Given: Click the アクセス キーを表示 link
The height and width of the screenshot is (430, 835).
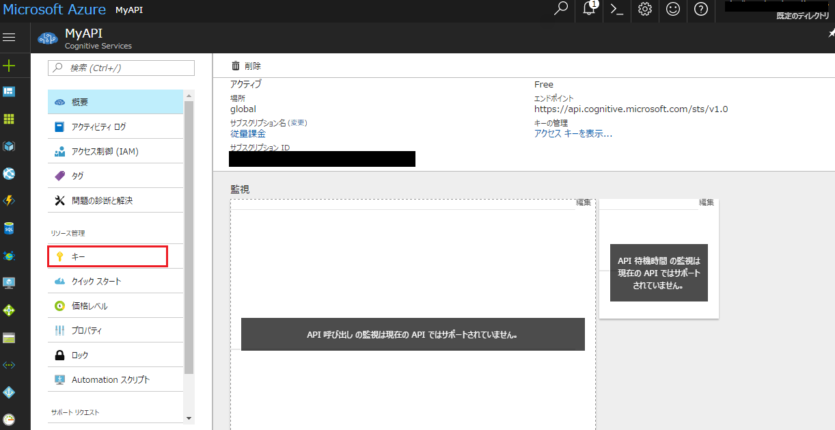Looking at the screenshot, I should tap(573, 133).
